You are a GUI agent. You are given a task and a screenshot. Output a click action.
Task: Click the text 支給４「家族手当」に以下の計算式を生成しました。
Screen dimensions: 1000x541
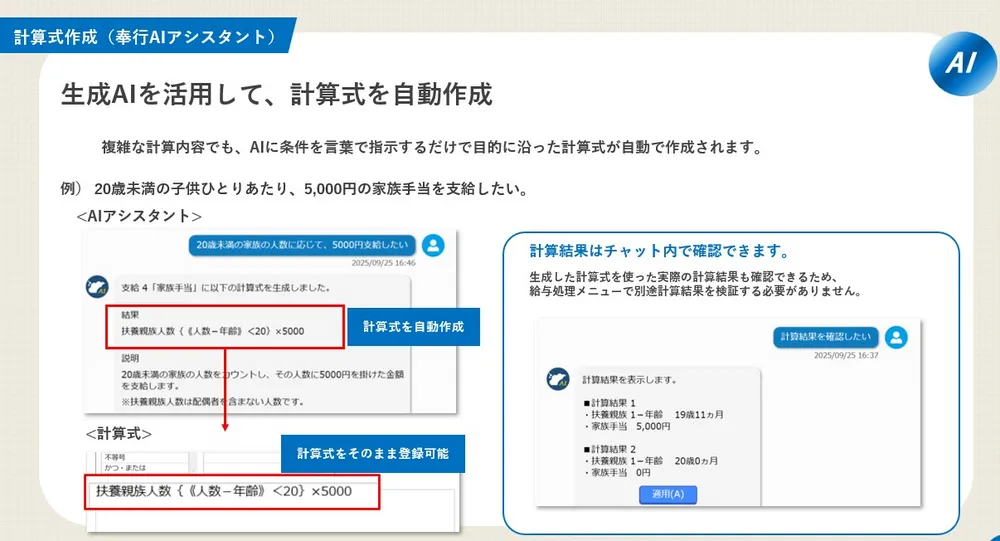[x=226, y=288]
